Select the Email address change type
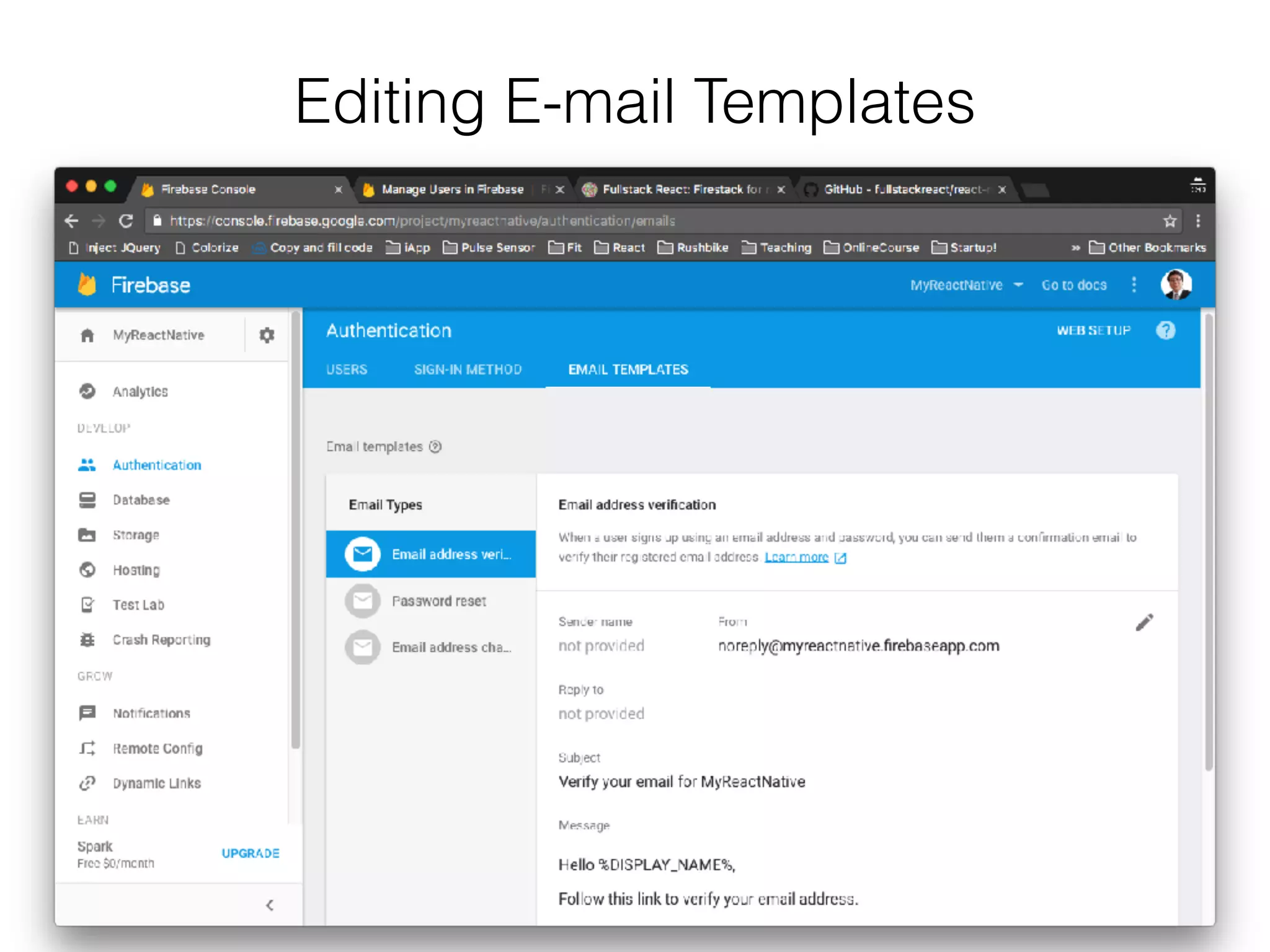 pyautogui.click(x=431, y=648)
